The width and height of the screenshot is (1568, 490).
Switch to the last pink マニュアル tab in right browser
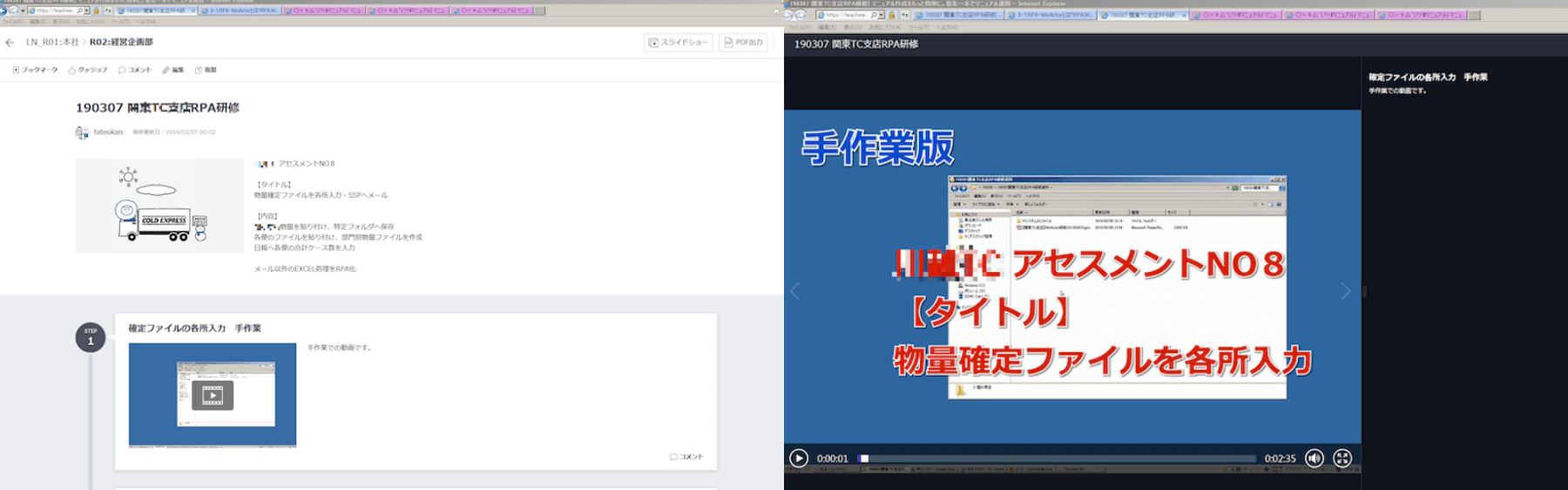point(1420,15)
